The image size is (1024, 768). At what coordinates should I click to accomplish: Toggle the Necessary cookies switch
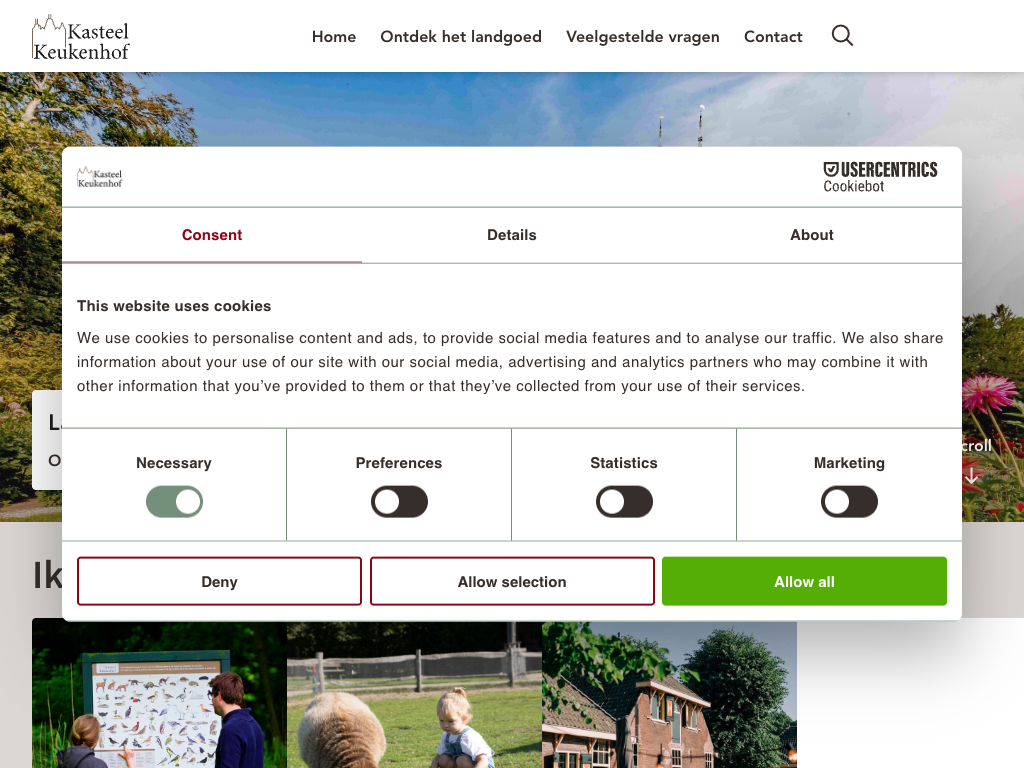click(x=174, y=502)
